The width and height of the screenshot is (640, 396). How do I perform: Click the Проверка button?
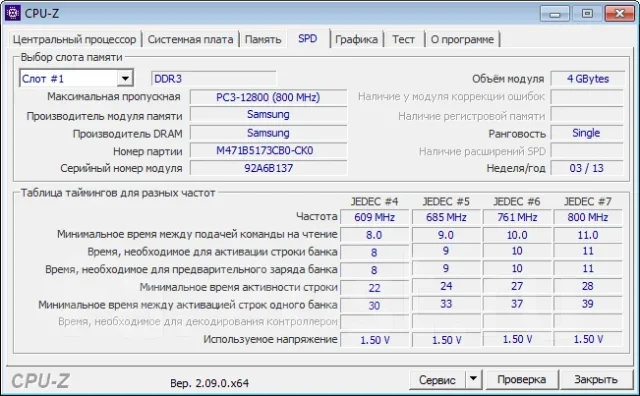521,380
